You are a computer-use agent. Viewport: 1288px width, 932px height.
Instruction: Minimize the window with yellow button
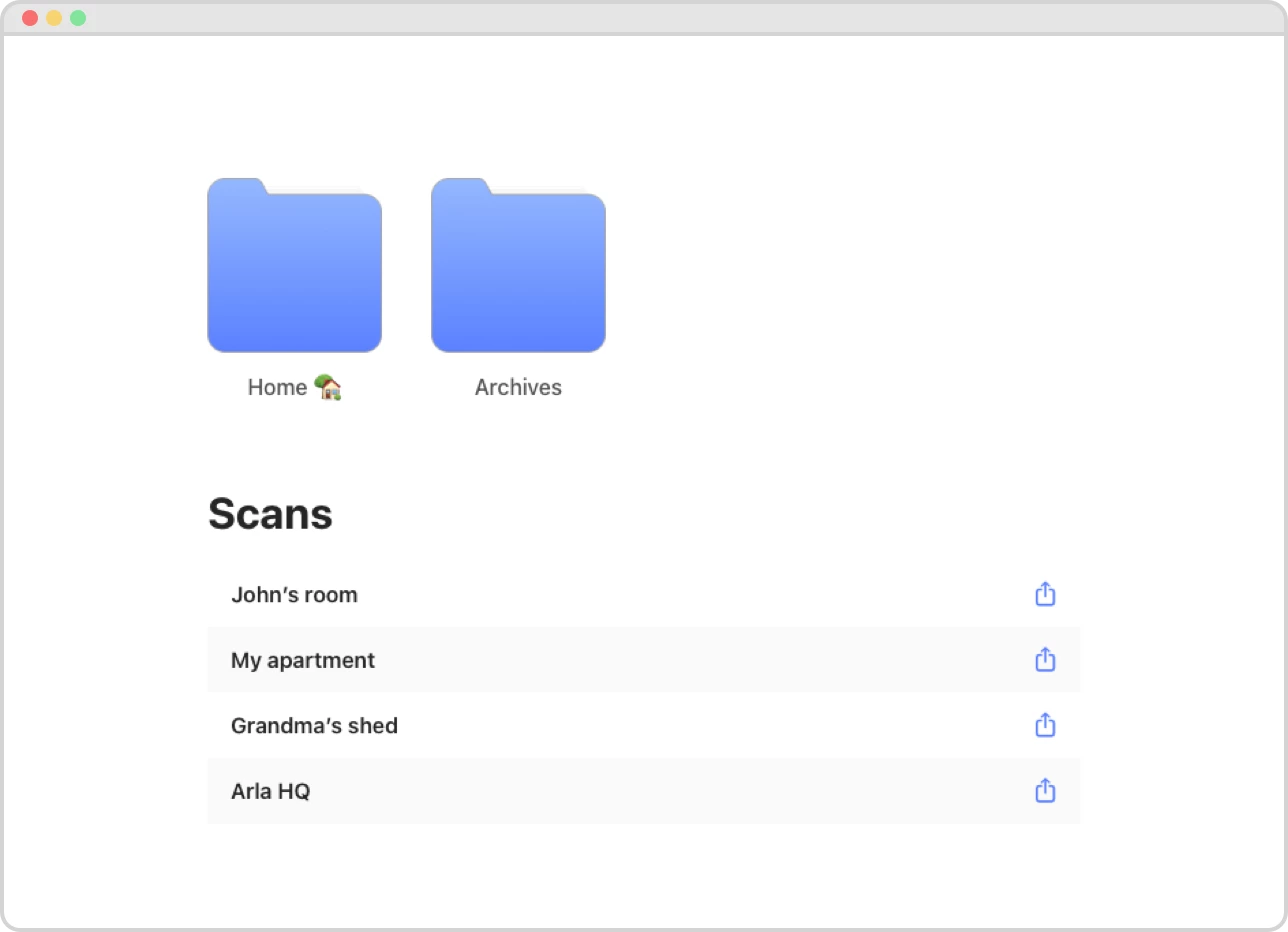pos(54,18)
